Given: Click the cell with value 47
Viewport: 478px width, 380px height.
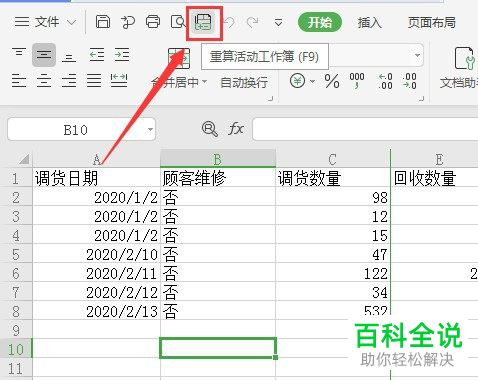Looking at the screenshot, I should click(x=333, y=254).
